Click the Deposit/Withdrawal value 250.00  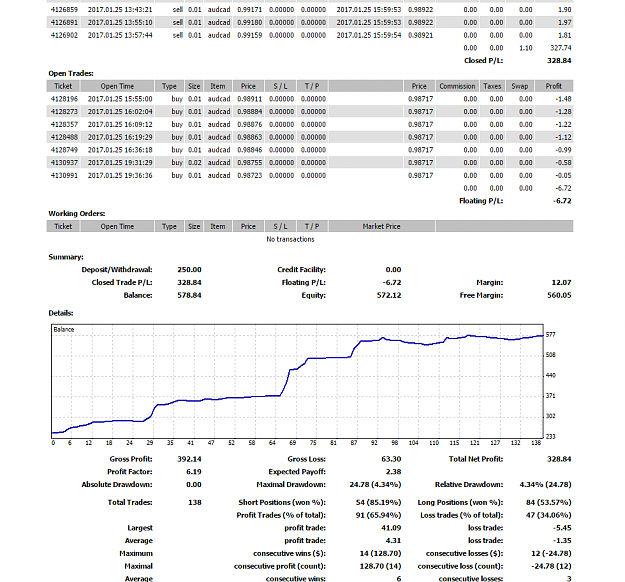click(189, 270)
